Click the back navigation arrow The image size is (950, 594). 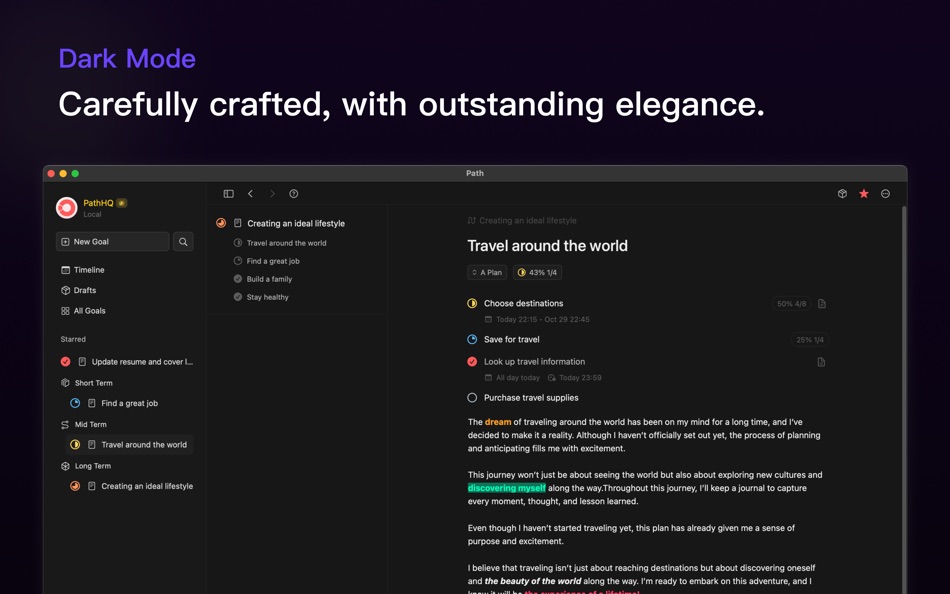click(251, 194)
